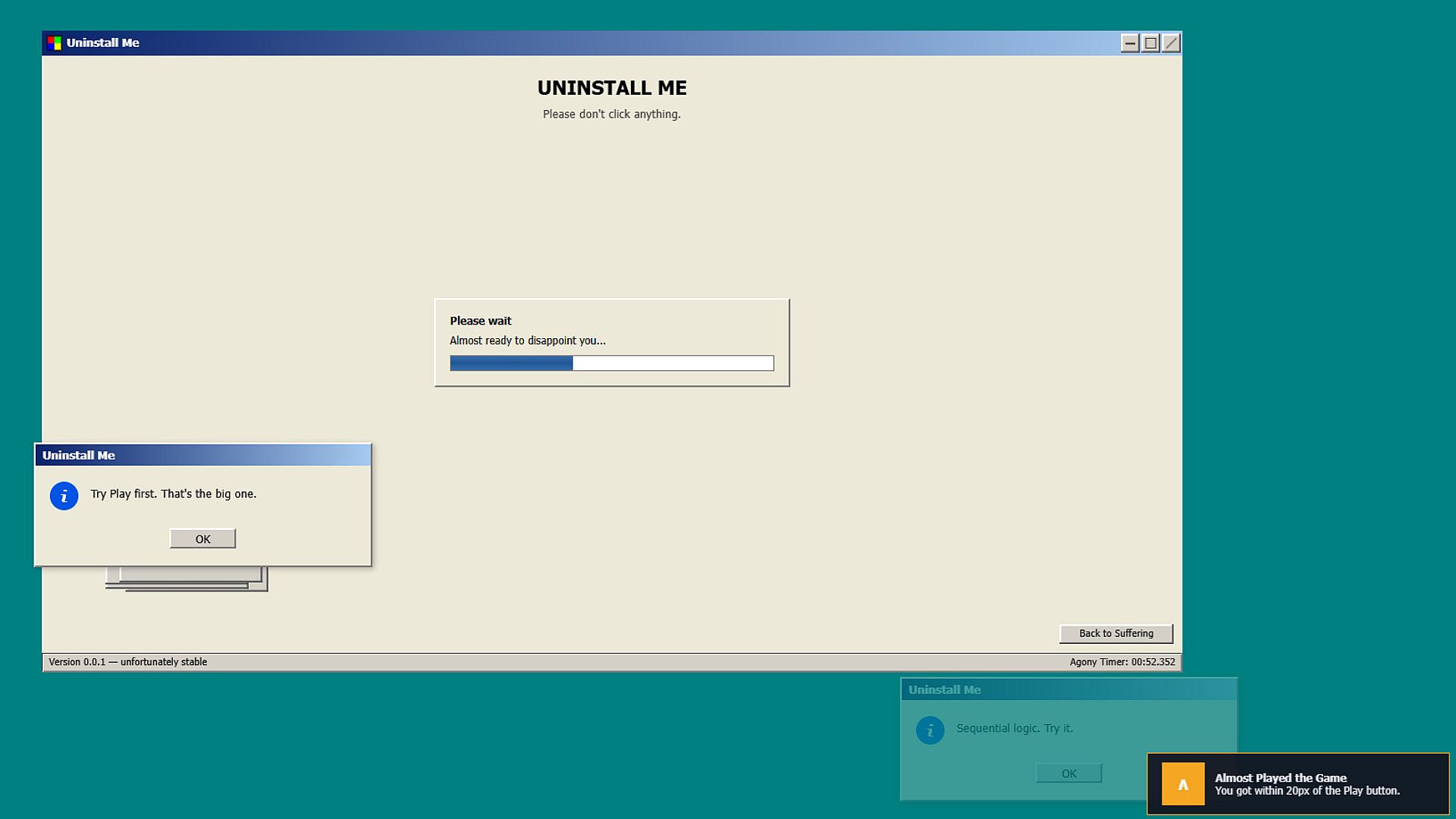Click title bar of faded Sequential logic dialog
Image resolution: width=1456 pixels, height=819 pixels.
(x=1068, y=689)
